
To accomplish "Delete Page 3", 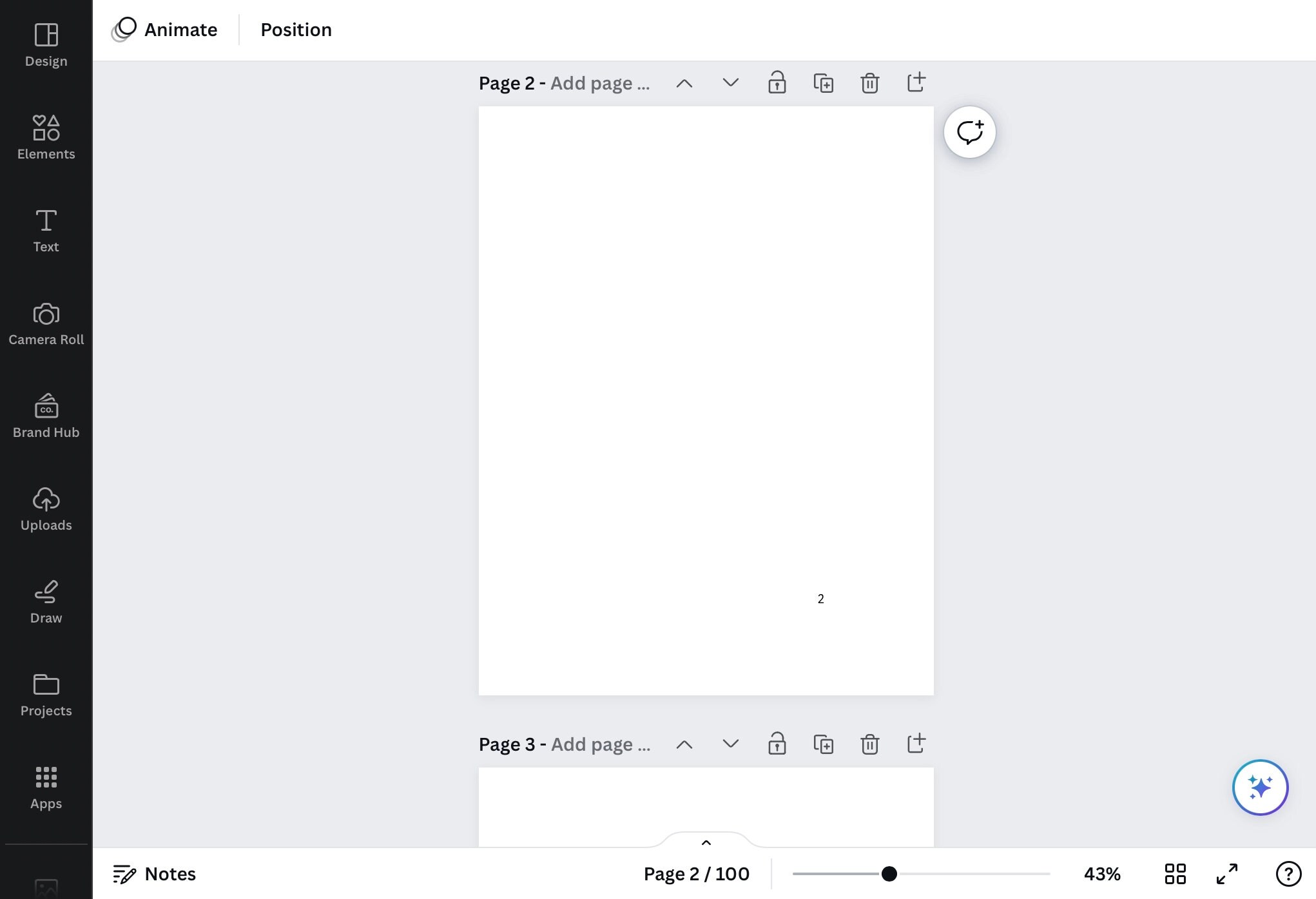I will pos(869,744).
